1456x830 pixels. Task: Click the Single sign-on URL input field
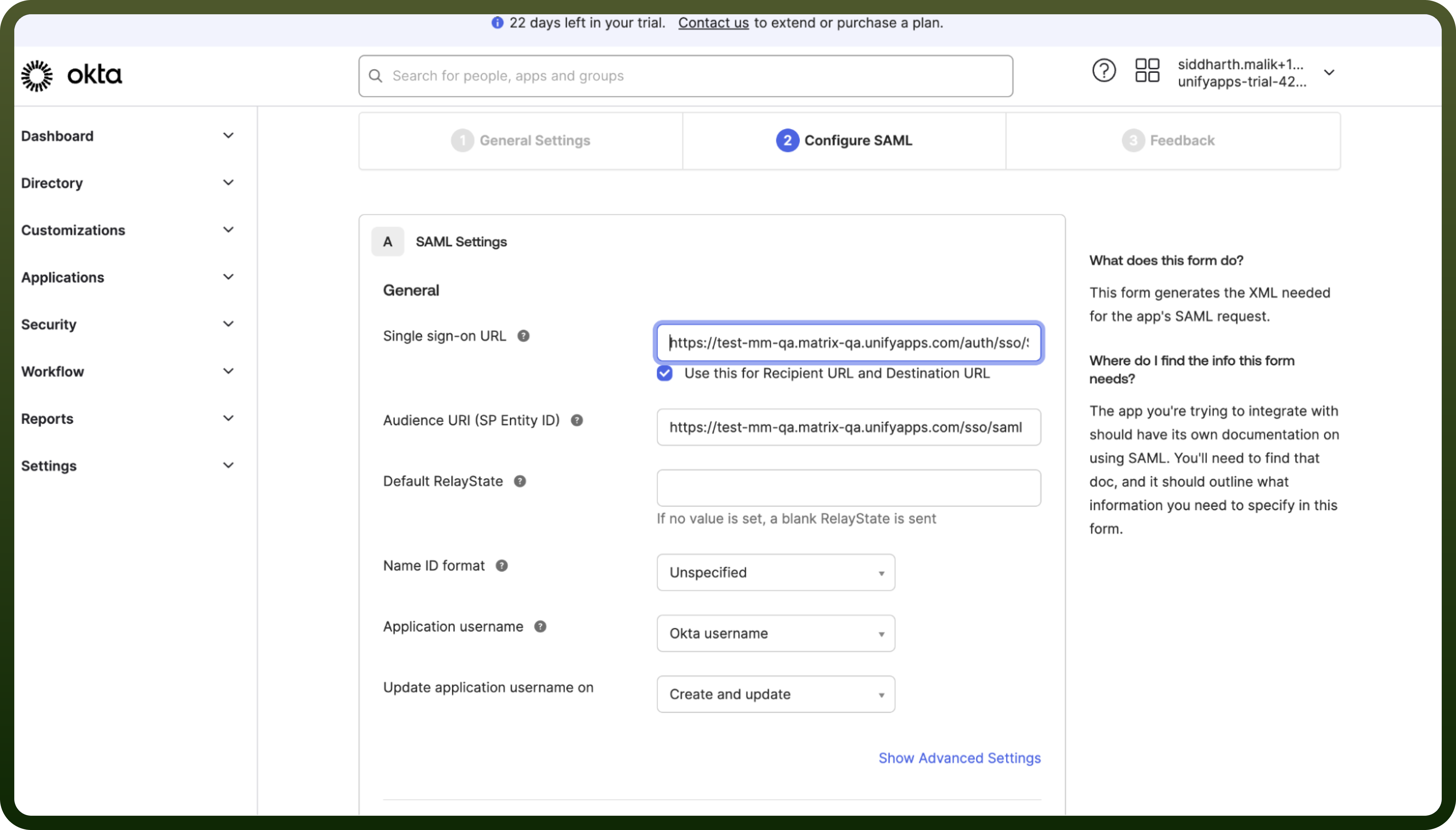pos(849,343)
